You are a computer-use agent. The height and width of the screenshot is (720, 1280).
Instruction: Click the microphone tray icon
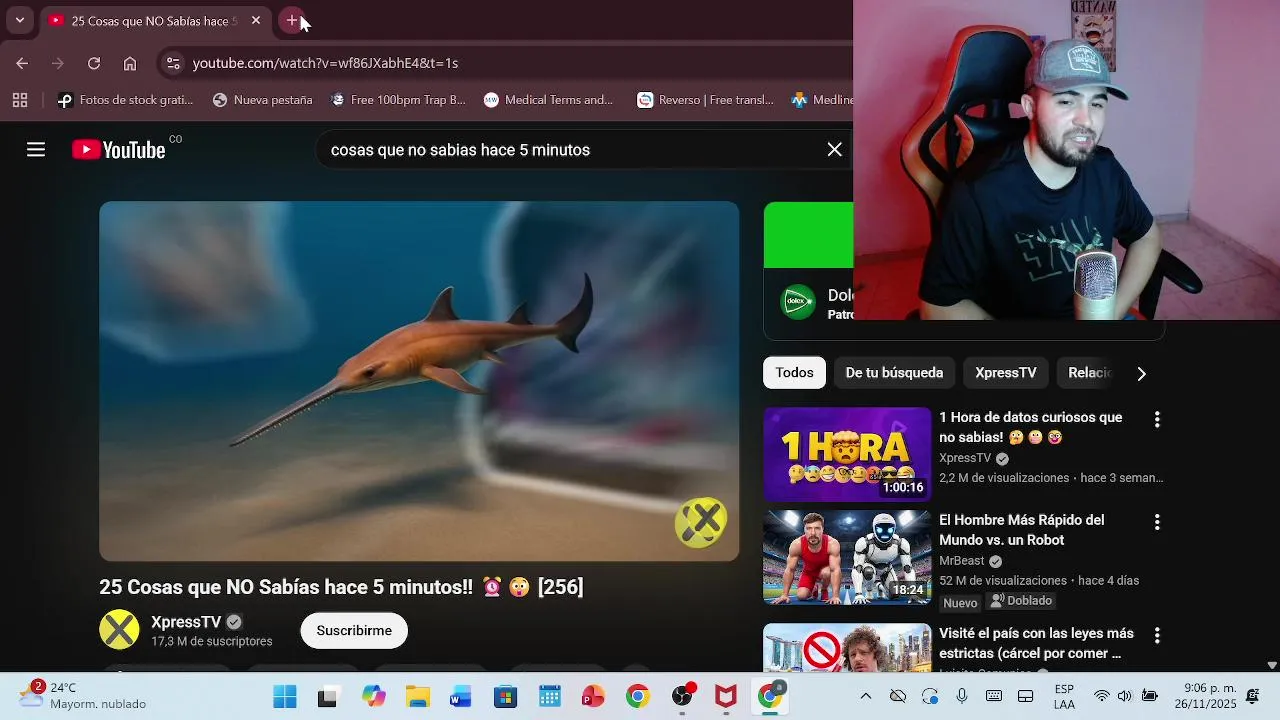(962, 696)
